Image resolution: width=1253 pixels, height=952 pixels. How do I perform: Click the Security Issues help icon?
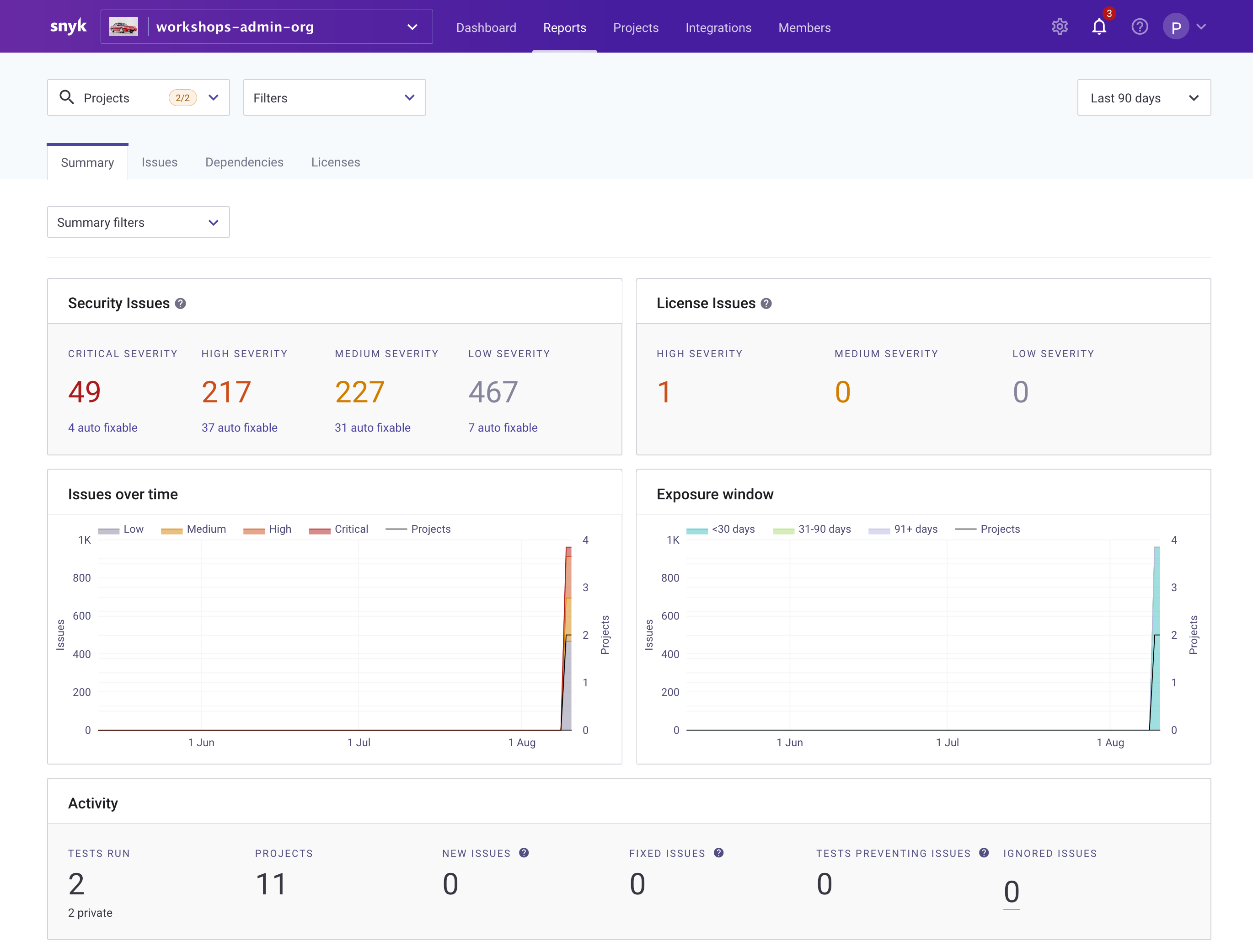180,304
